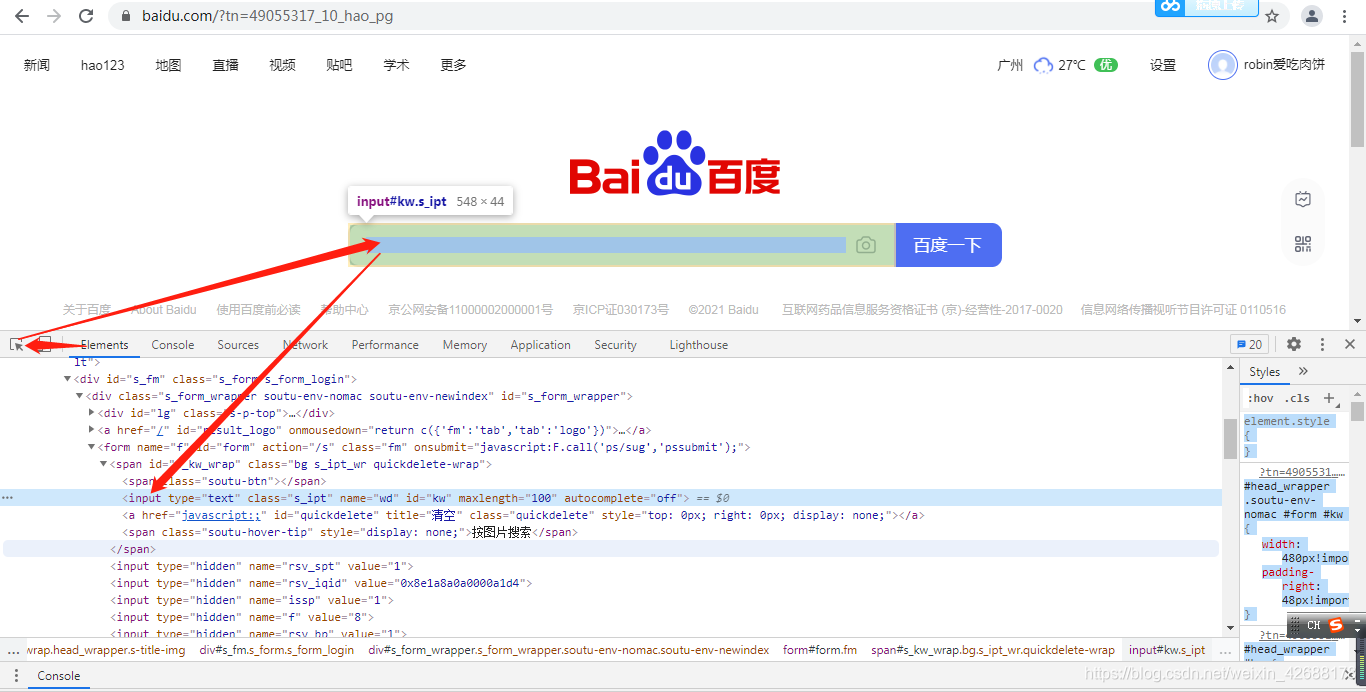Image resolution: width=1366 pixels, height=692 pixels.
Task: Select the input#kw.s_ipt breadcrumb
Action: 1167,650
